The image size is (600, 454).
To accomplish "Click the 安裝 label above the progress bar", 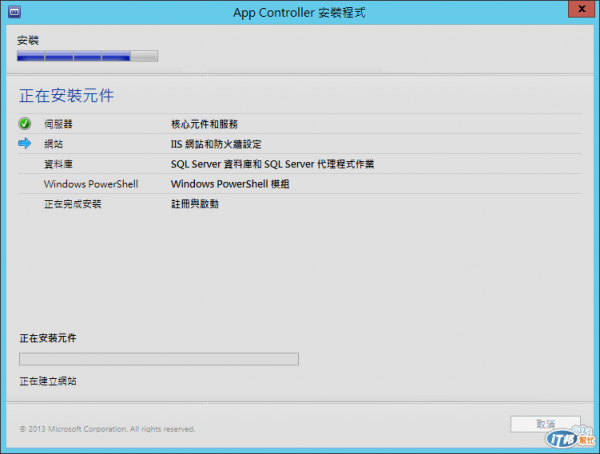I will point(28,40).
